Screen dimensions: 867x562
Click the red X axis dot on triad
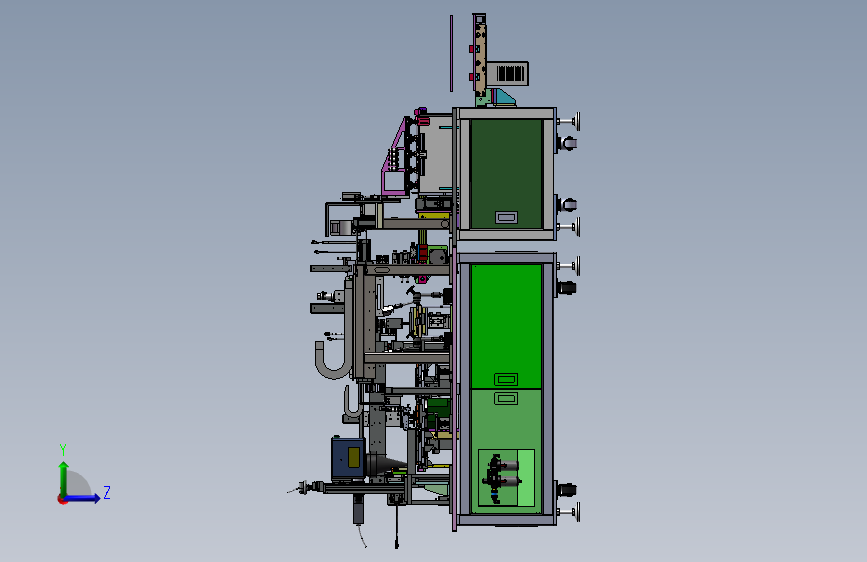click(62, 499)
